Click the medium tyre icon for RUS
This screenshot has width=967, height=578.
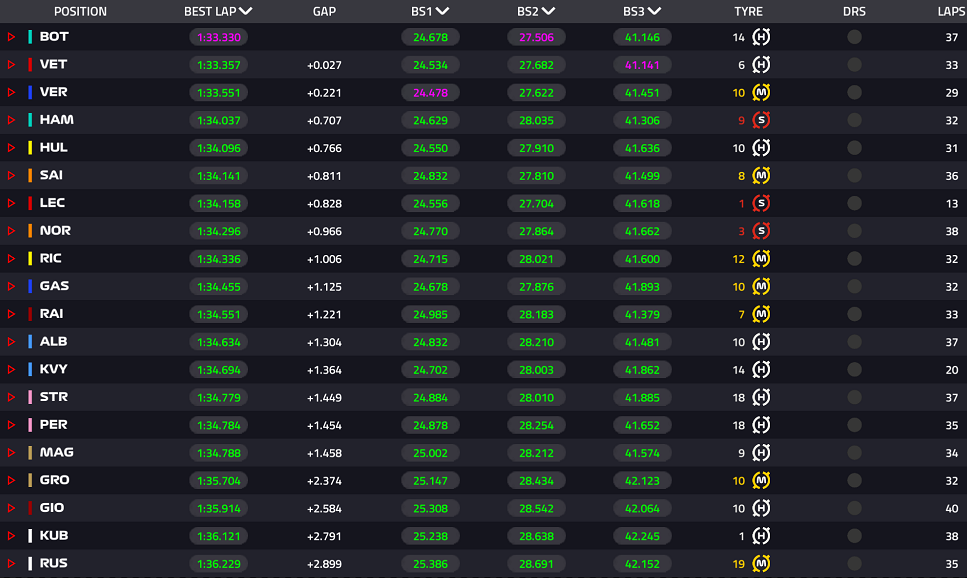point(761,563)
